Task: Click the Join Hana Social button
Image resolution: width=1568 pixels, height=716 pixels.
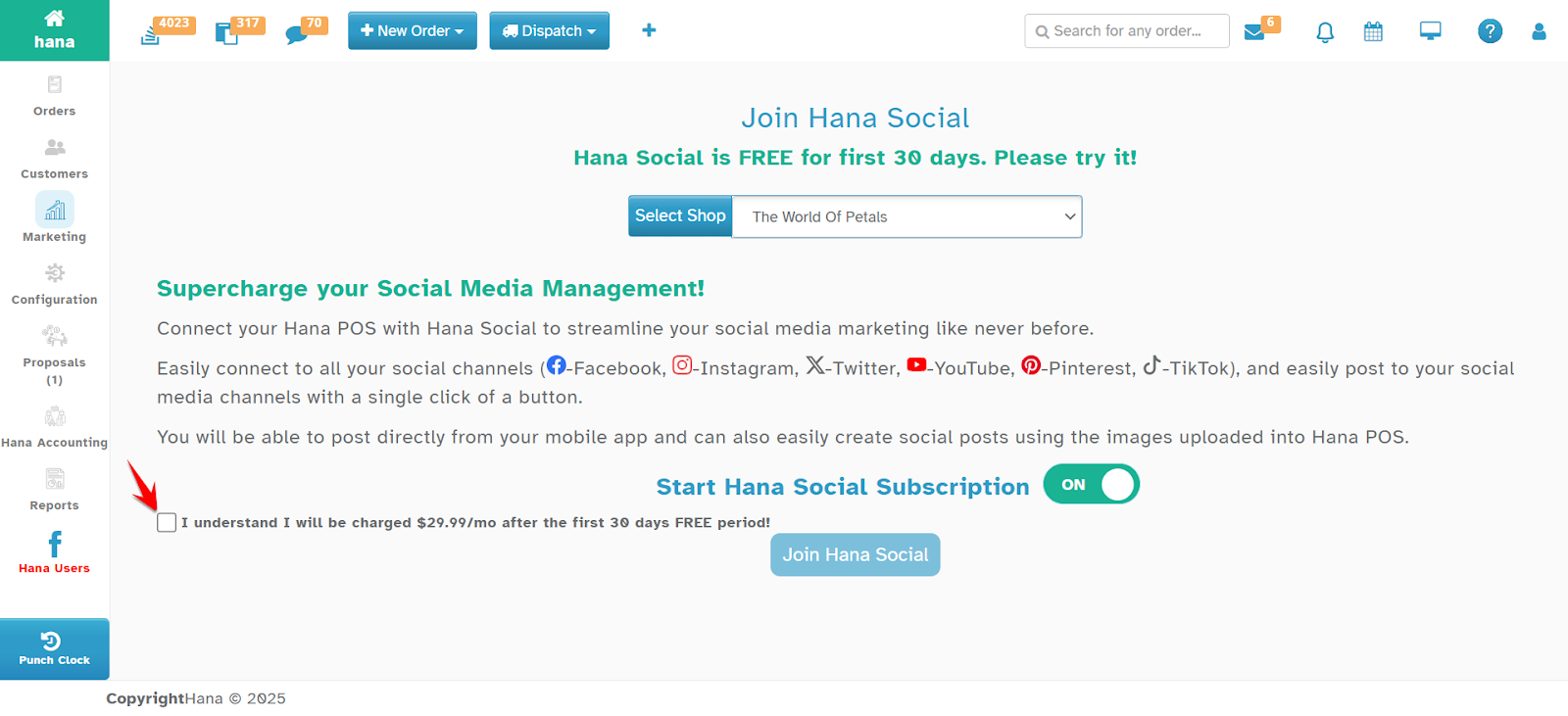Action: (856, 554)
